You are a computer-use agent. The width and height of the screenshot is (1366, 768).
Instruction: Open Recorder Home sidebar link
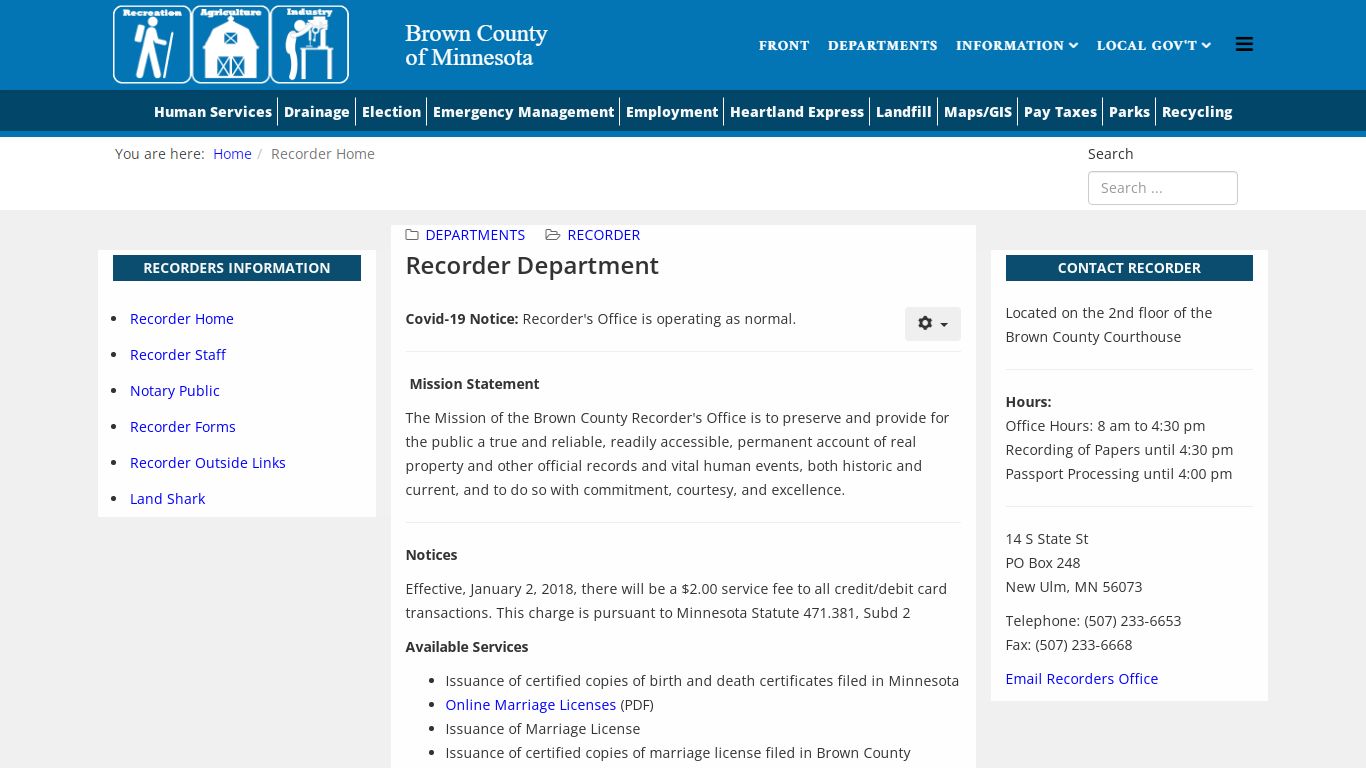click(182, 319)
